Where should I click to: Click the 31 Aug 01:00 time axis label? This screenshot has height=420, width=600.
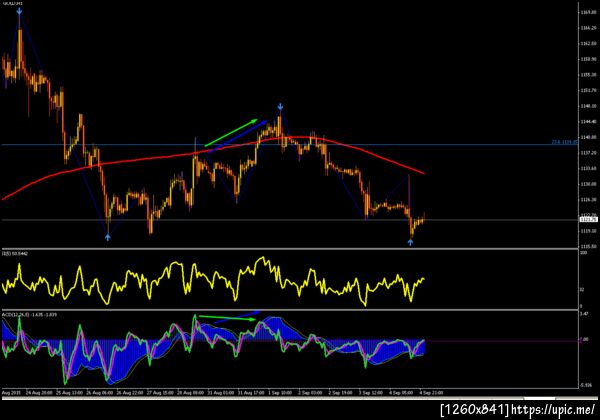pyautogui.click(x=220, y=393)
